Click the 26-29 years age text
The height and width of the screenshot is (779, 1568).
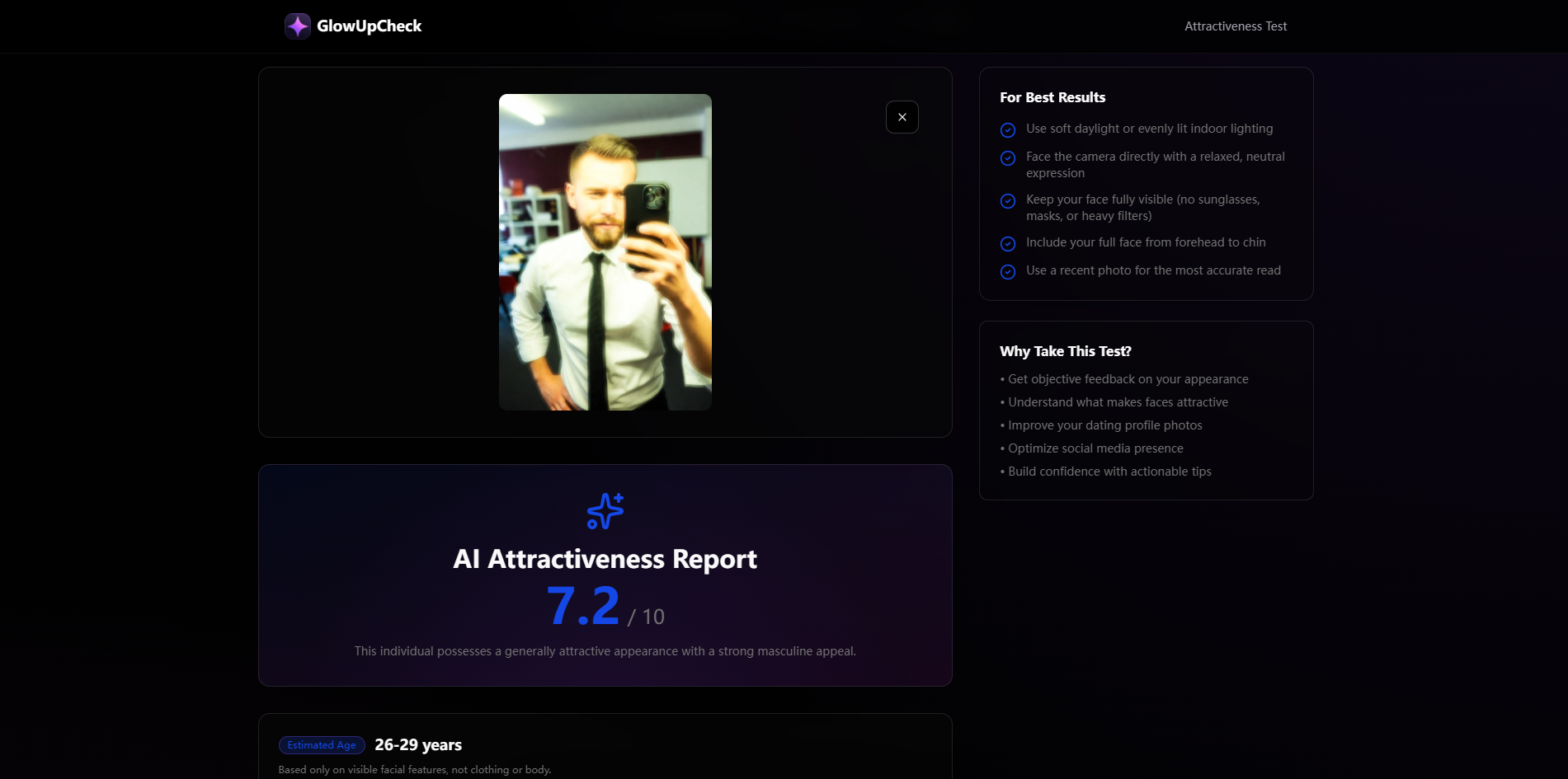[417, 744]
